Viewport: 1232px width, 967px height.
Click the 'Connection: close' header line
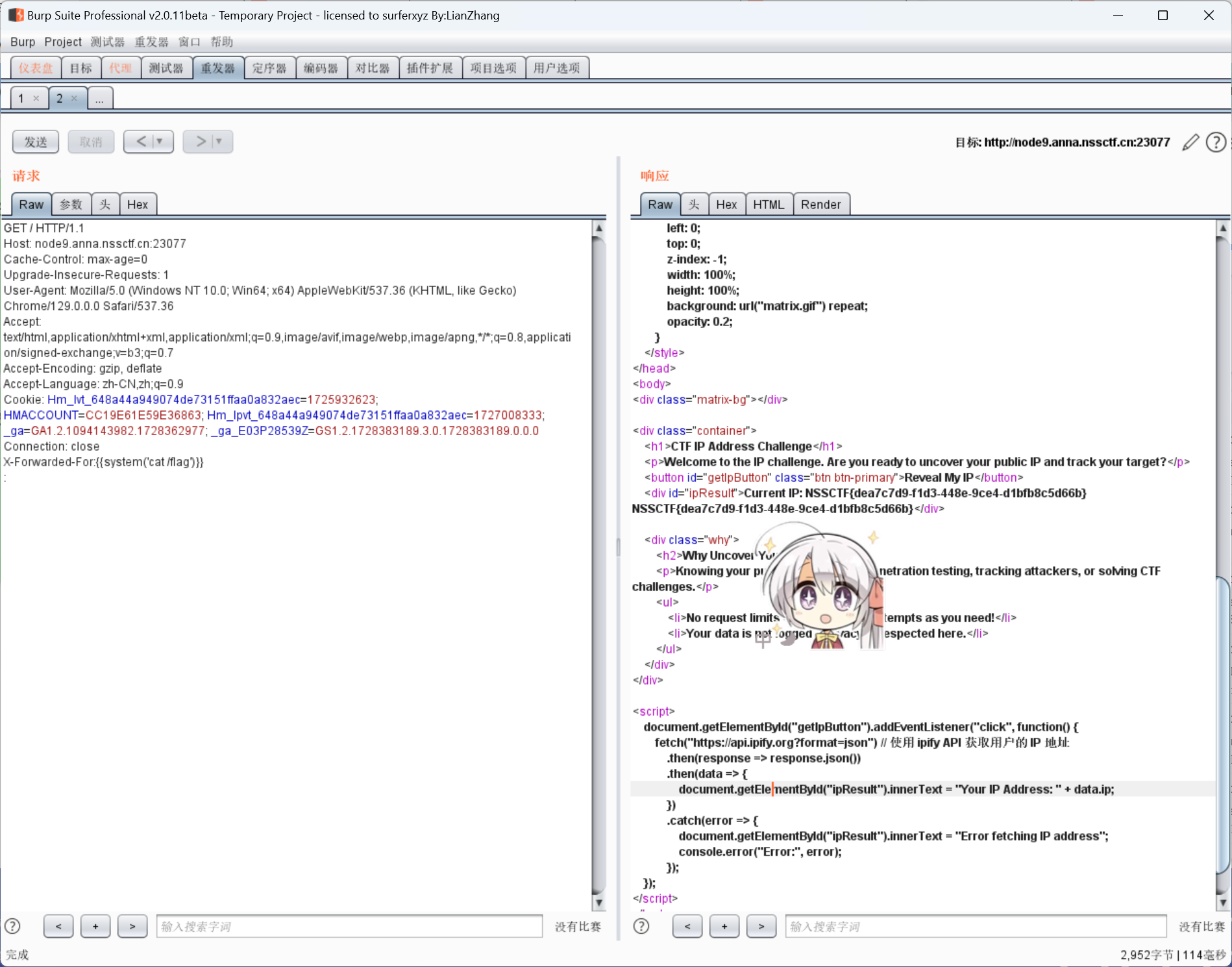tap(52, 446)
